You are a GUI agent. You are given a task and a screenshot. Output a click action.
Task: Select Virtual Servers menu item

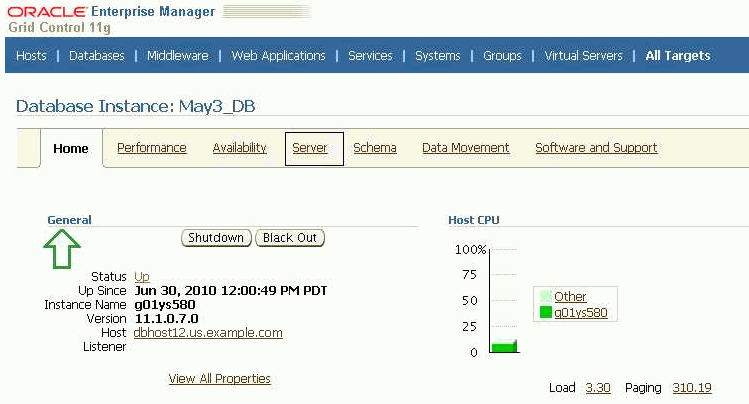[x=583, y=55]
